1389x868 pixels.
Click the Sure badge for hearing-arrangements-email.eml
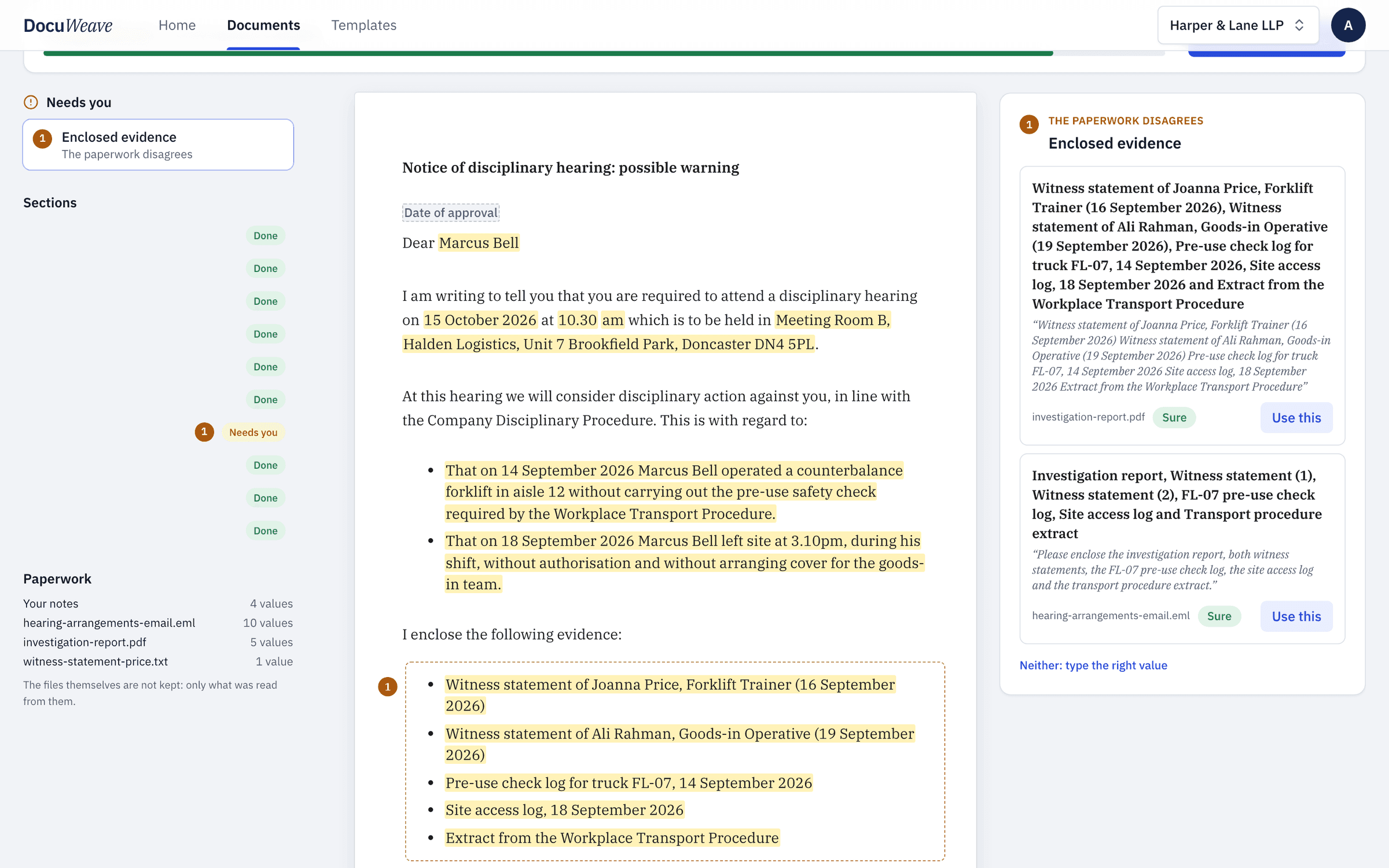1219,616
